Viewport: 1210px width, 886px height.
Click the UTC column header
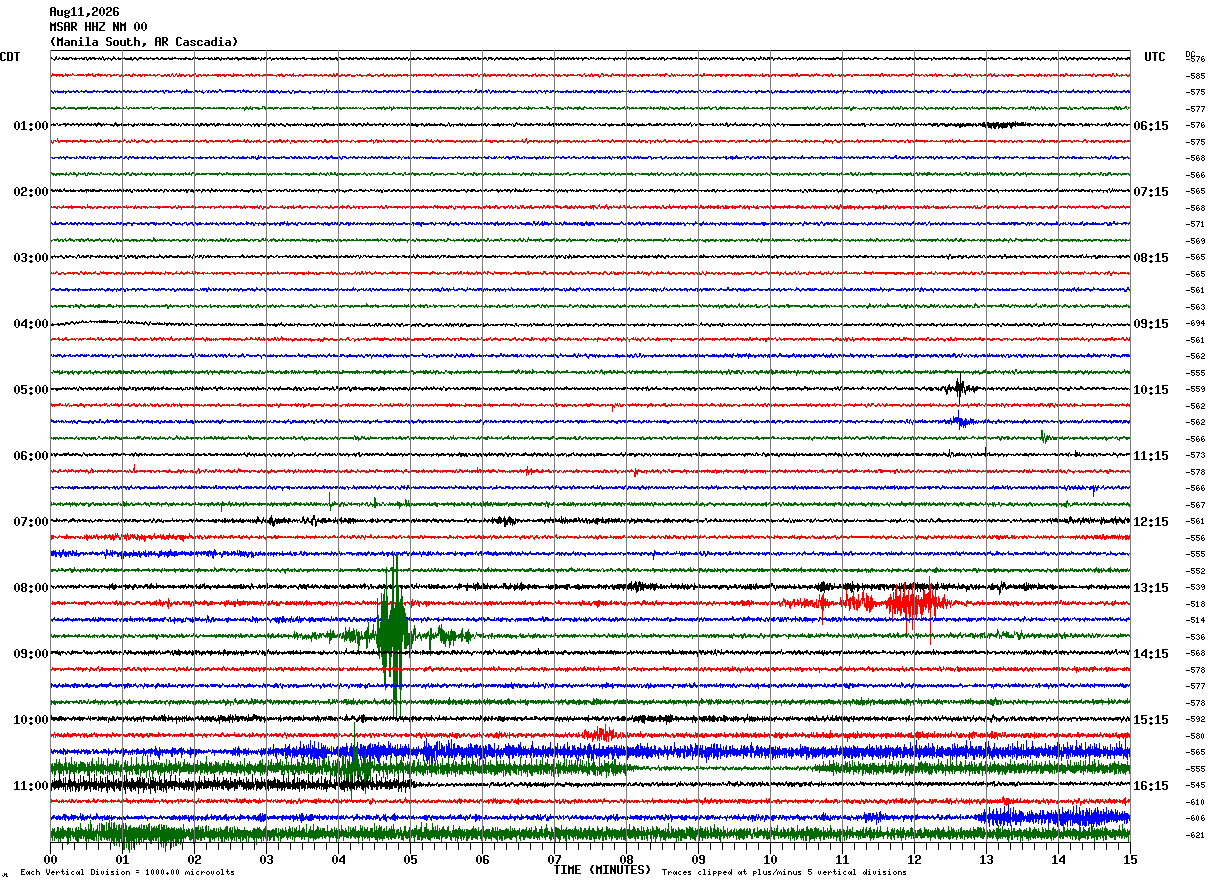tap(1155, 57)
